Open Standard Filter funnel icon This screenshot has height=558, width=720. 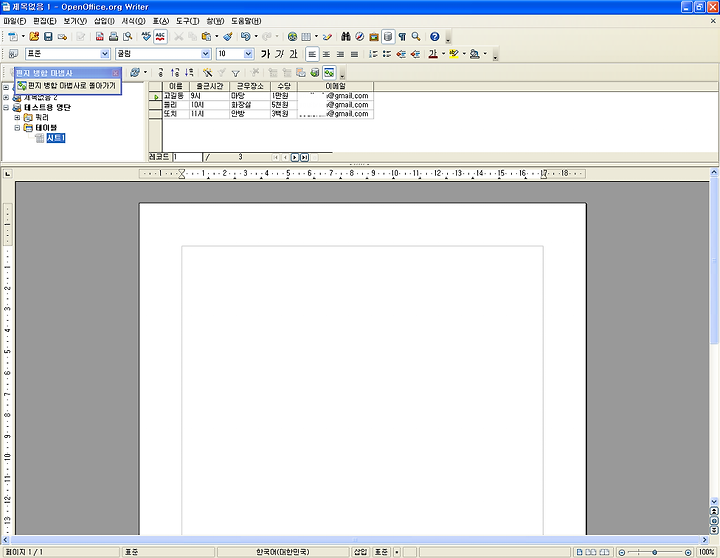click(x=236, y=73)
